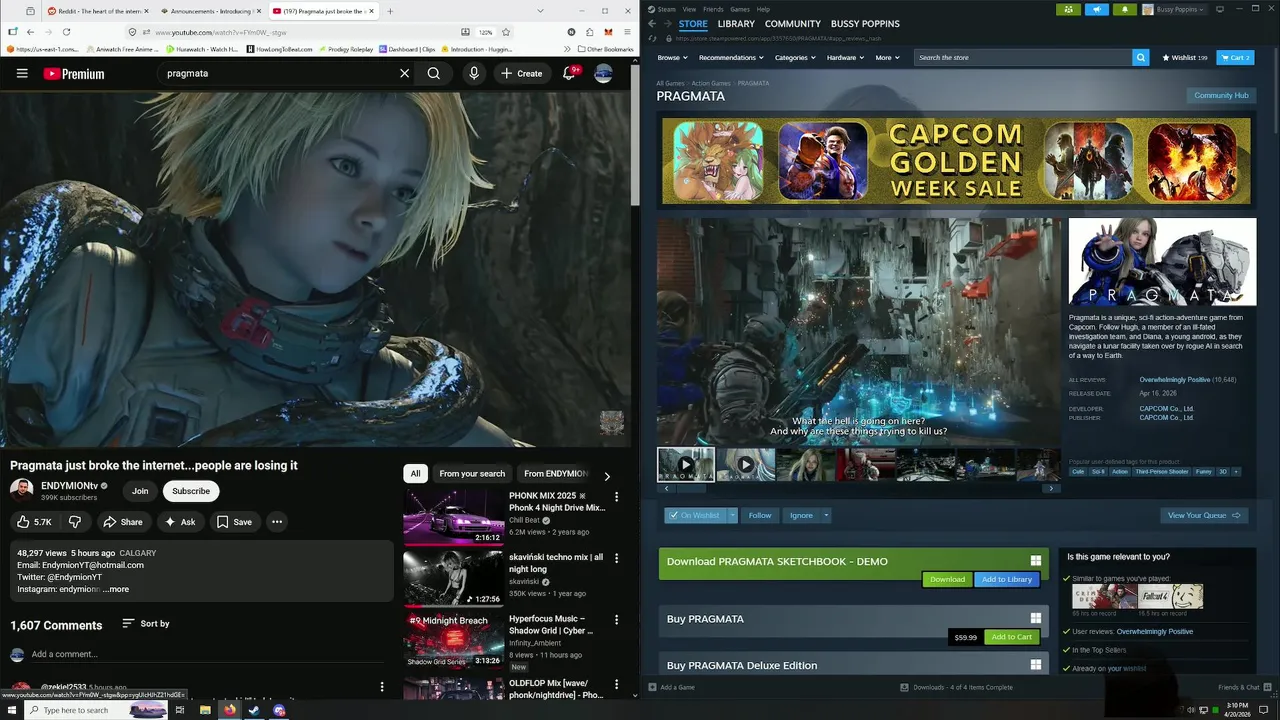1280x720 pixels.
Task: Bookmark this page with the star icon
Action: (506, 32)
